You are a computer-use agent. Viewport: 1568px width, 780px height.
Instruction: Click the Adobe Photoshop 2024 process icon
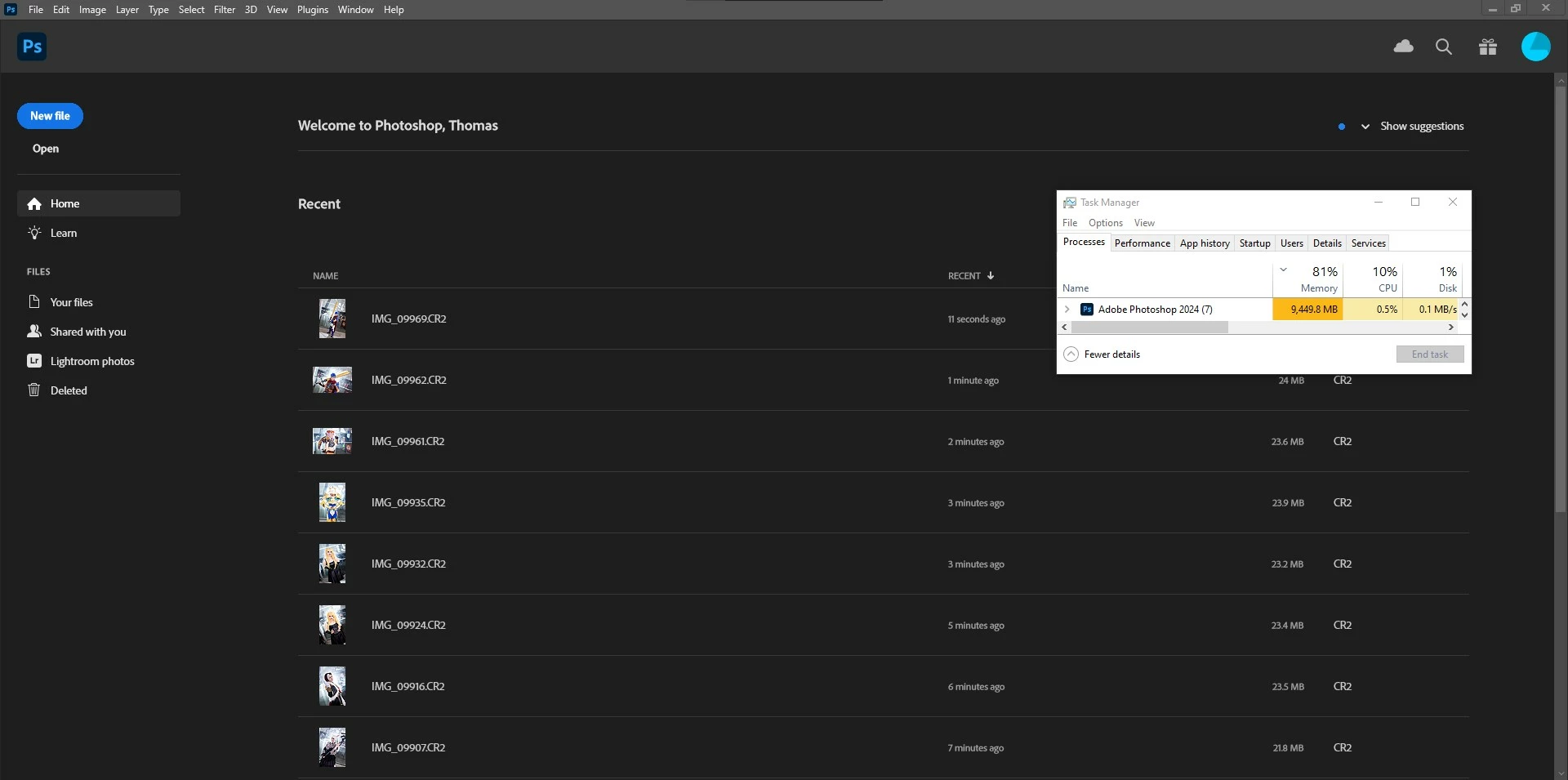(x=1087, y=310)
